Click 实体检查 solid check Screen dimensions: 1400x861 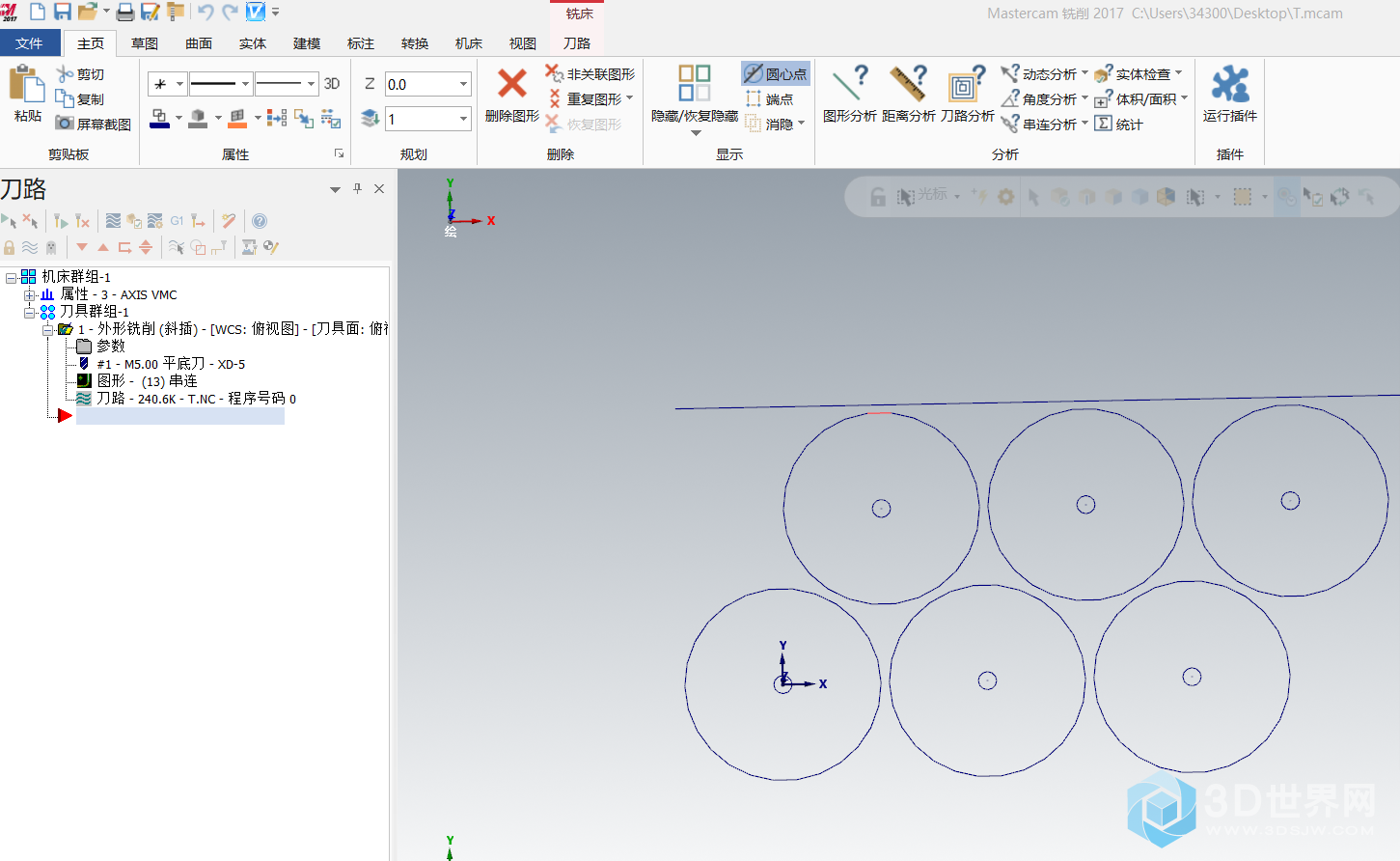1138,73
